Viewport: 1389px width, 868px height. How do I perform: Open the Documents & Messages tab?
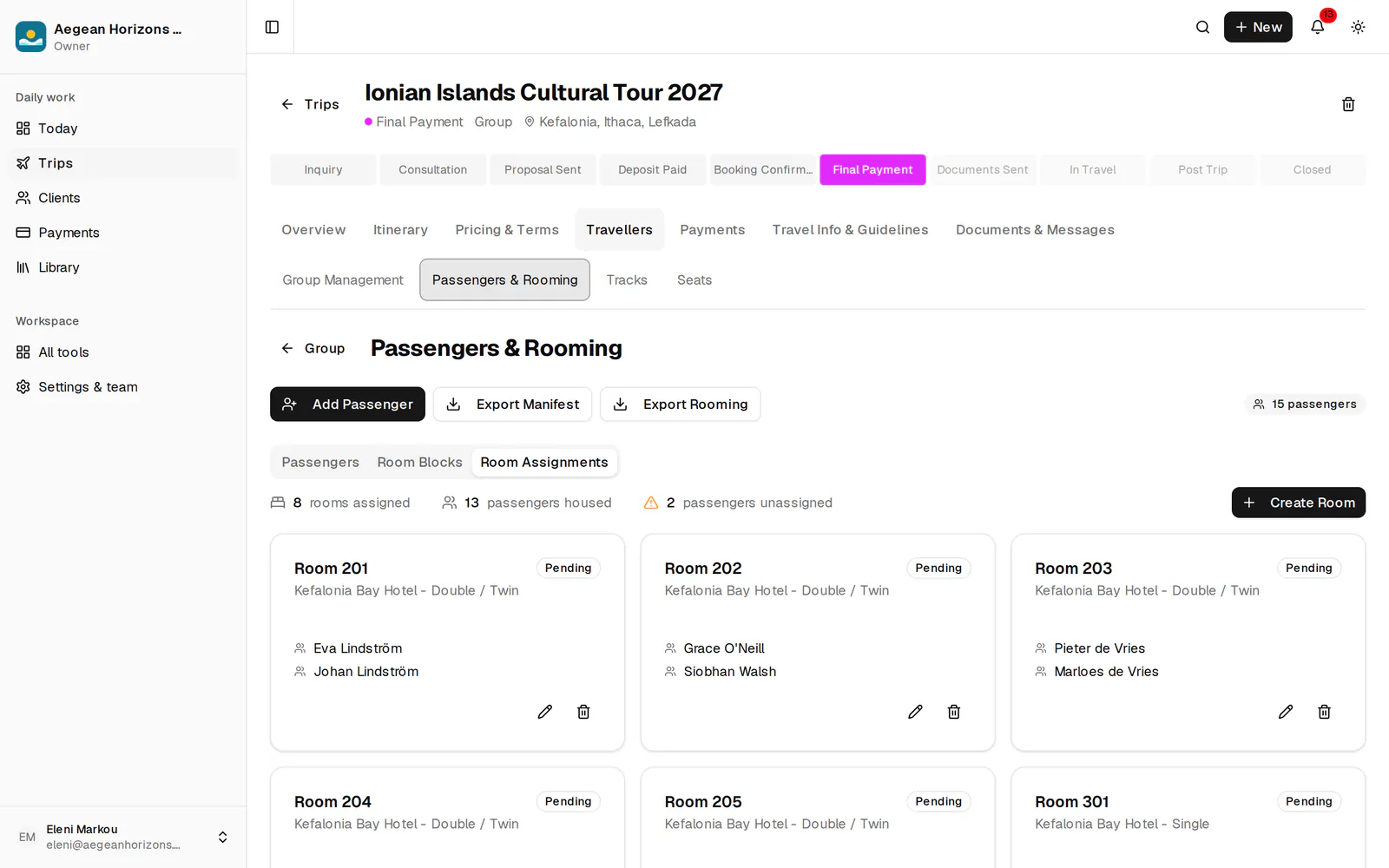coord(1035,230)
